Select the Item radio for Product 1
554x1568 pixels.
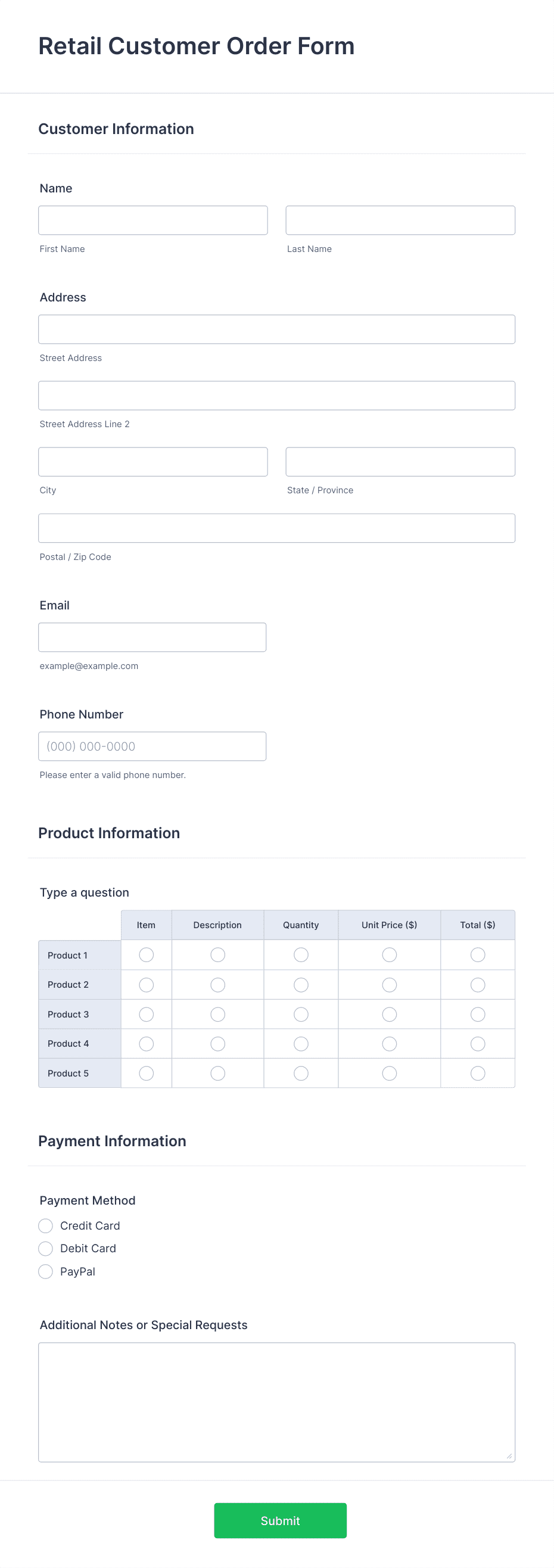click(x=145, y=954)
